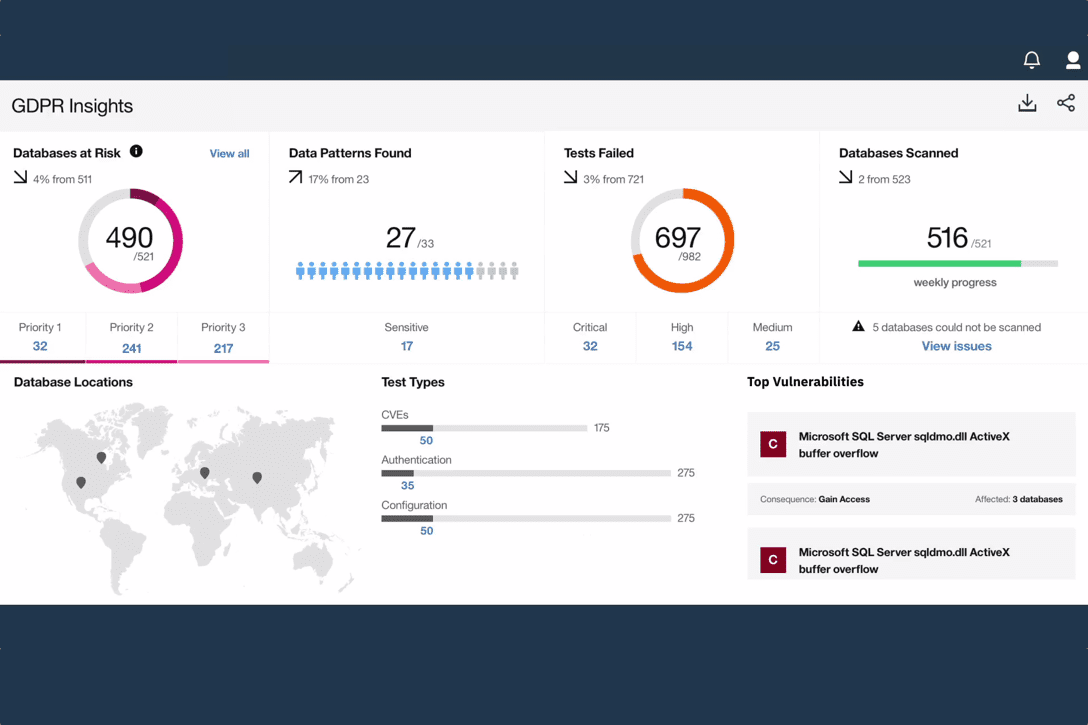The width and height of the screenshot is (1088, 725).
Task: Click the green weekly progress bar
Action: tap(939, 264)
